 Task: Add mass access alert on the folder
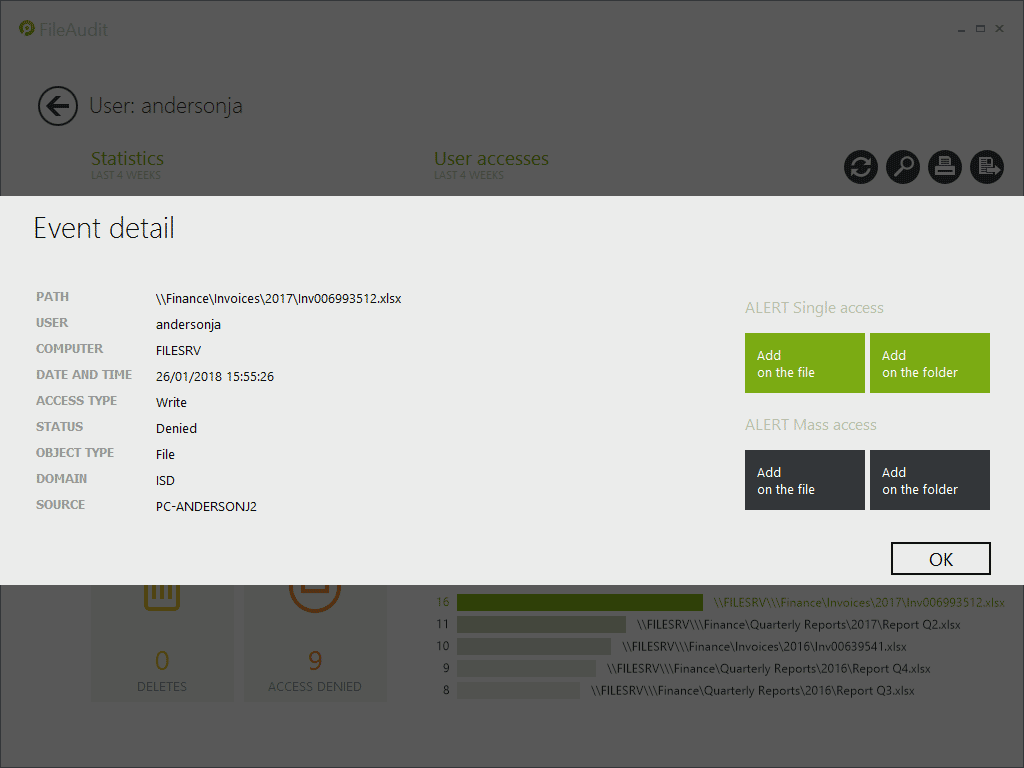tap(929, 480)
